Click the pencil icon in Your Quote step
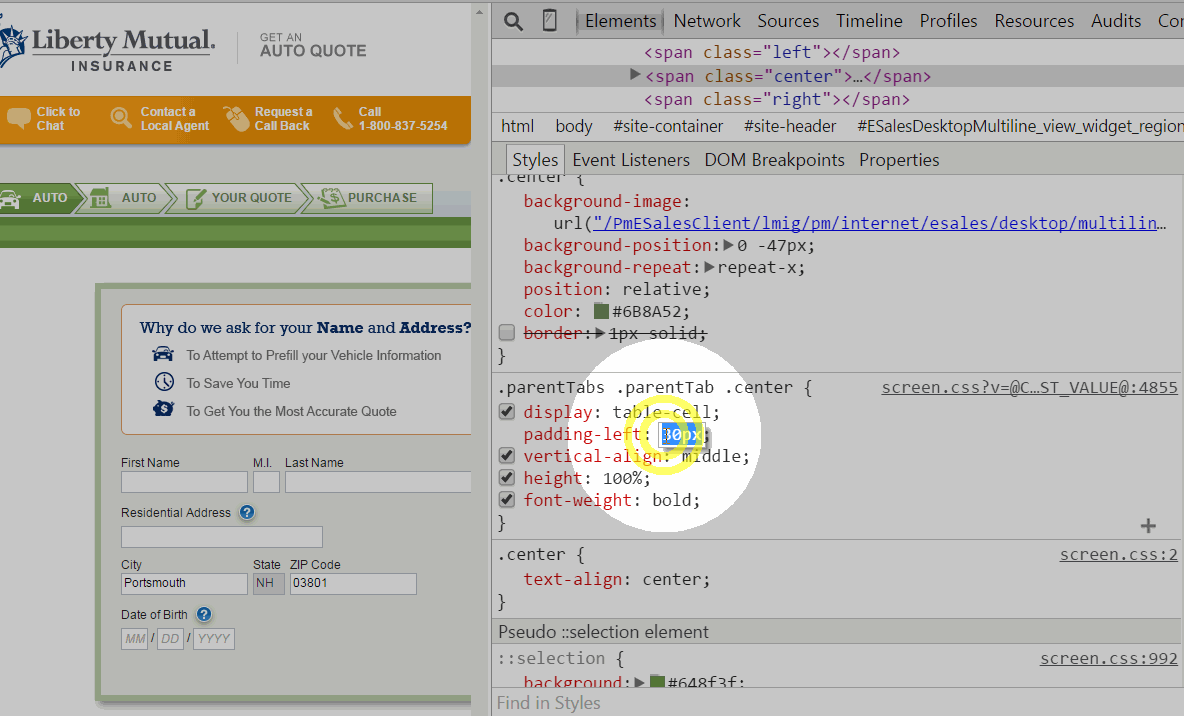The image size is (1184, 716). tap(196, 198)
